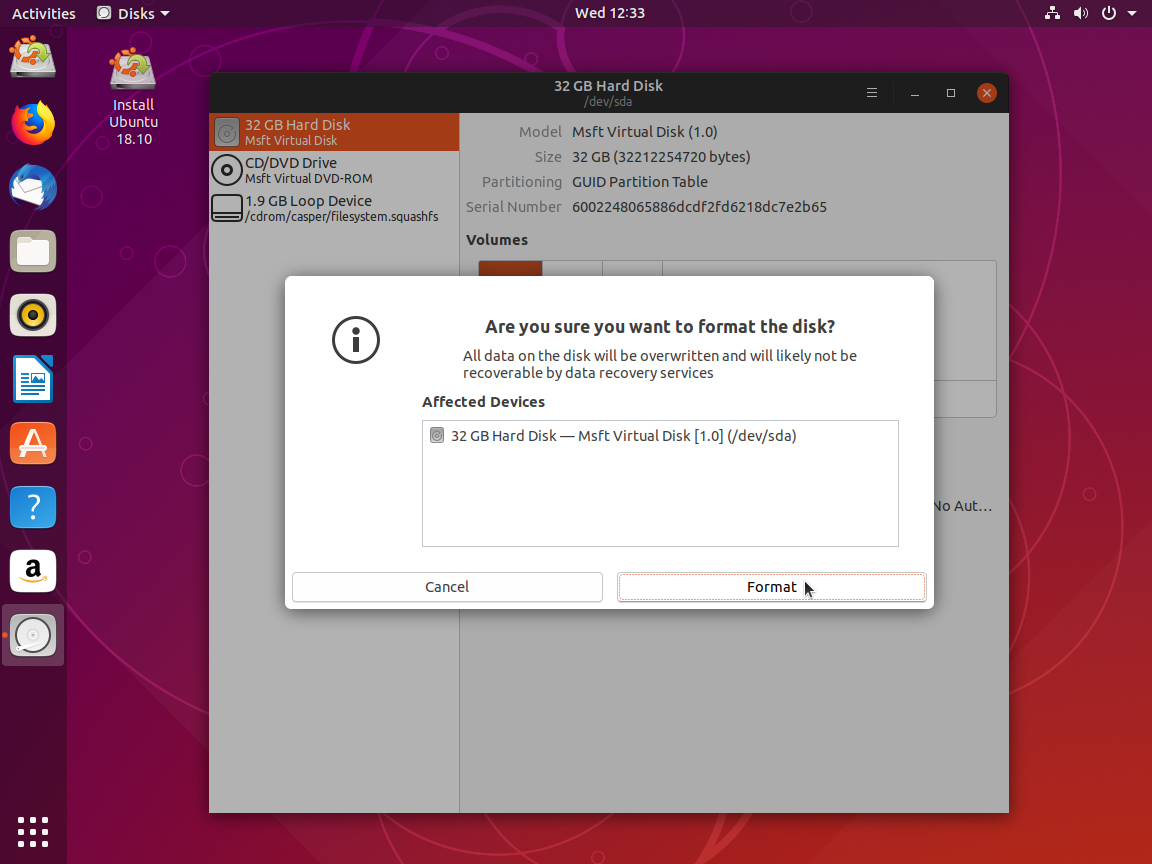Show Applications grid
The width and height of the screenshot is (1152, 864).
(x=33, y=832)
